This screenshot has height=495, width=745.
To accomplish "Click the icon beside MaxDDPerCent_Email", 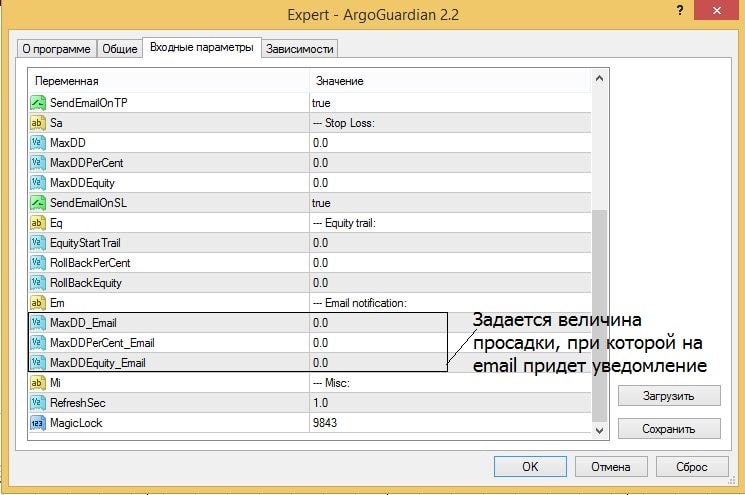I will pos(38,343).
